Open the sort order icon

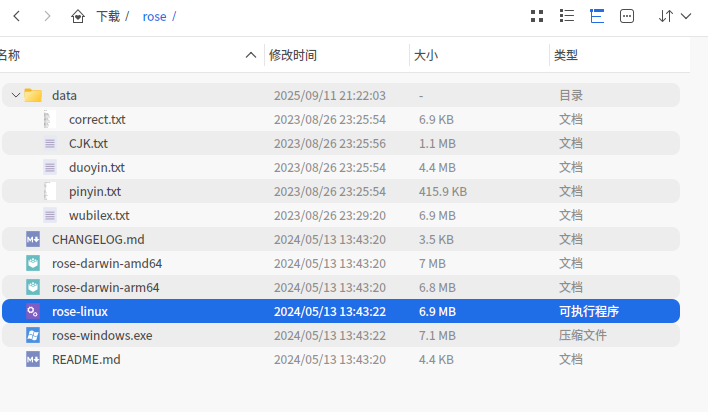click(x=666, y=16)
